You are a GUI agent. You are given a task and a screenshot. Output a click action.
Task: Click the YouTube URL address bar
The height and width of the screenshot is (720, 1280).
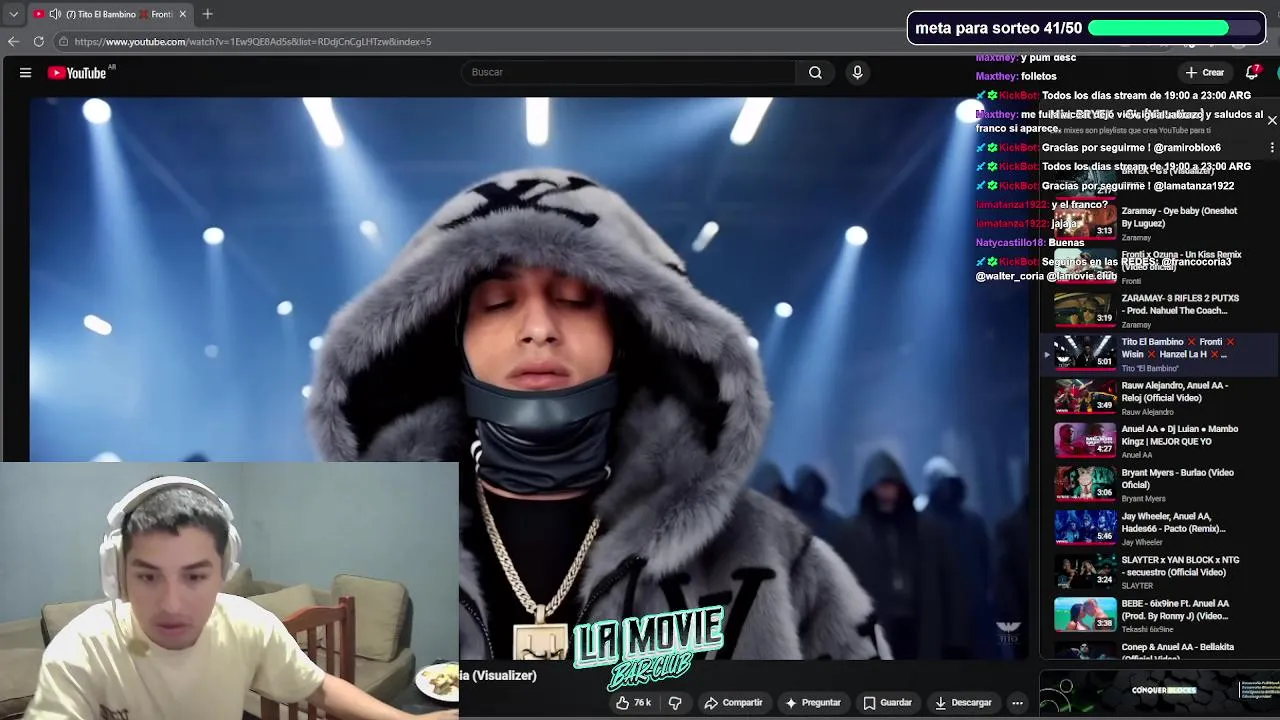(253, 41)
